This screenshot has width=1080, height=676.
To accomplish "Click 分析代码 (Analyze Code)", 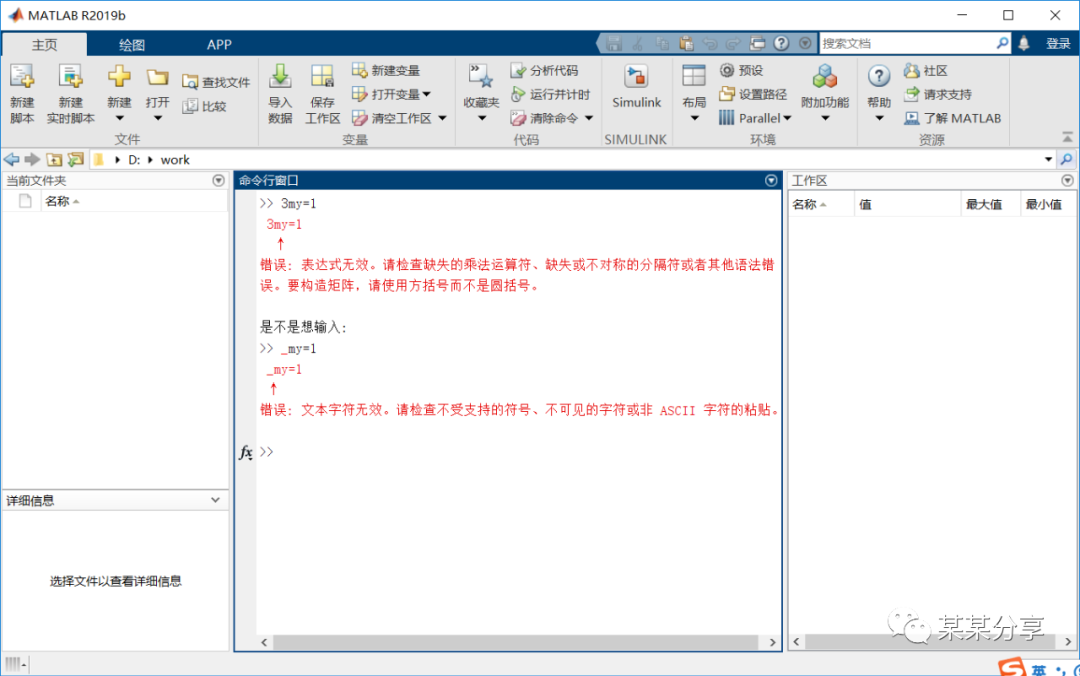I will 545,70.
